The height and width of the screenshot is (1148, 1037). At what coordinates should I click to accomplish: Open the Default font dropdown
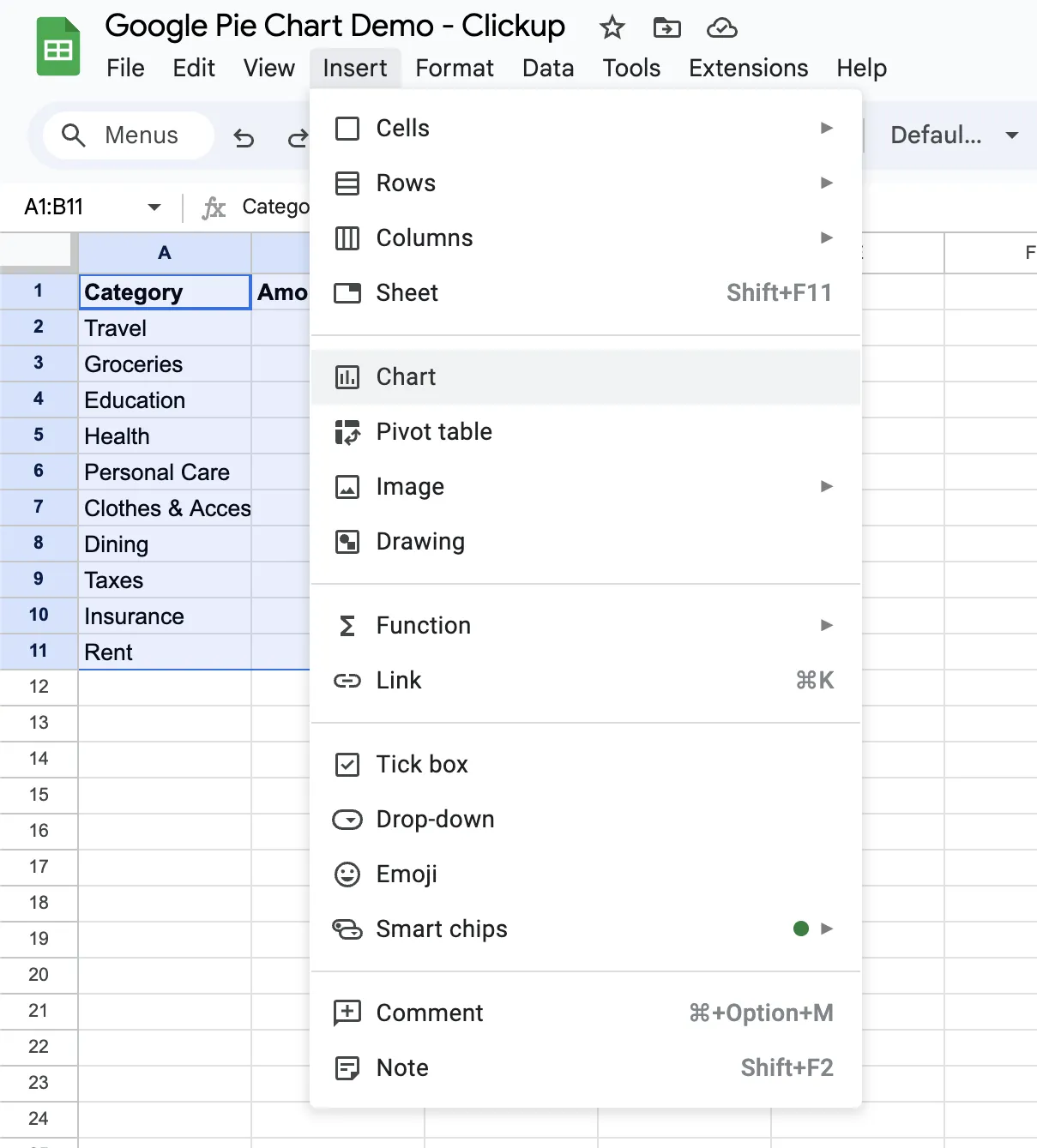[x=955, y=135]
